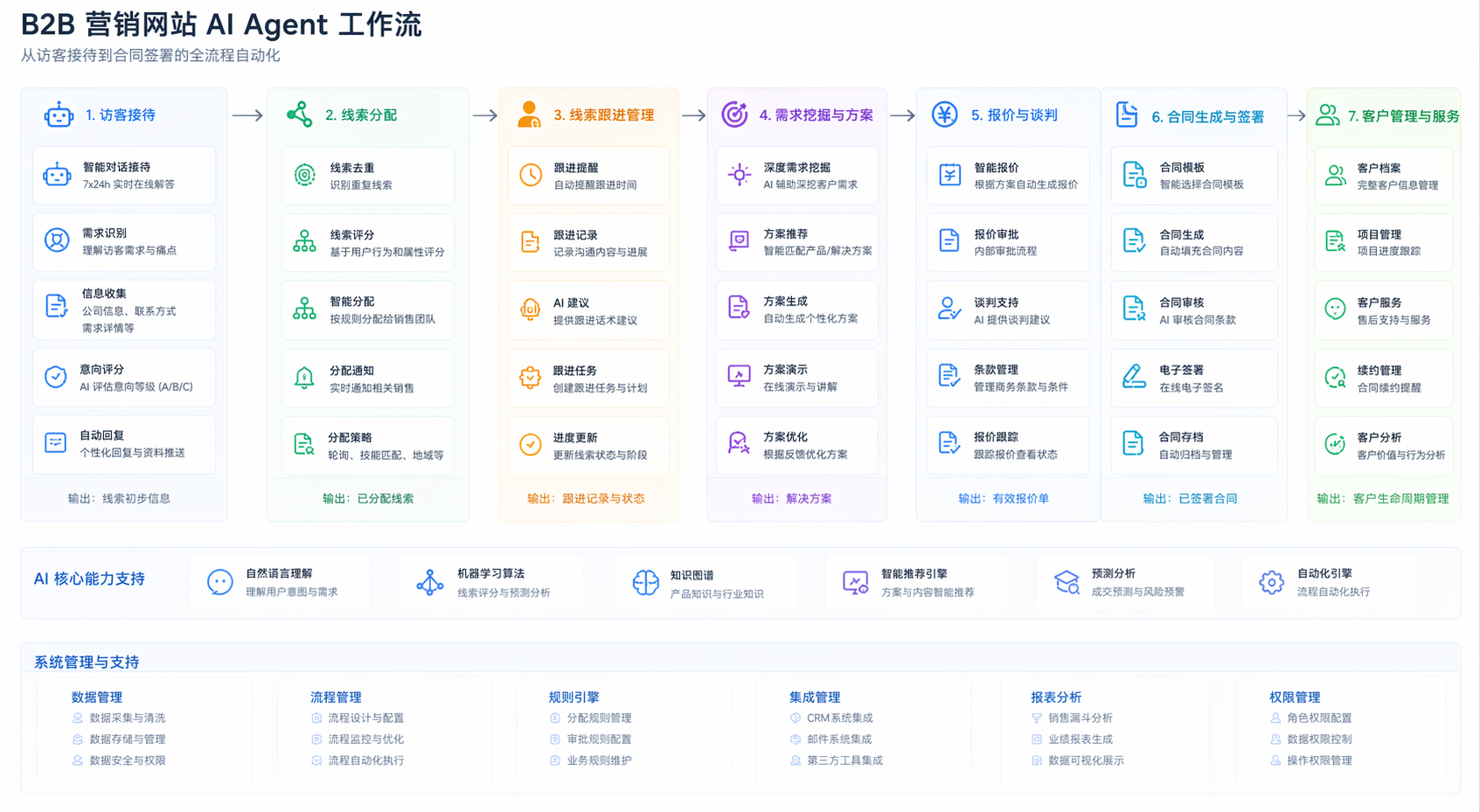The height and width of the screenshot is (812, 1480).
Task: Click the yen coin icon beside 5. 报价与谈判
Action: click(944, 115)
